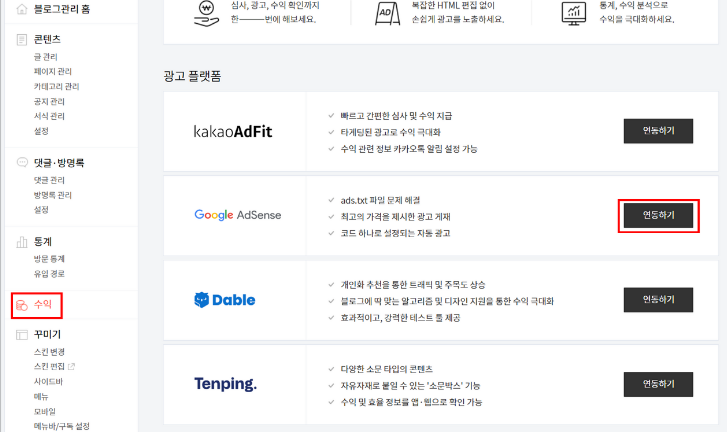Screen dimensions: 727x432
Task: Click the home icon beside 블로그관리 홈
Action: (22, 9)
